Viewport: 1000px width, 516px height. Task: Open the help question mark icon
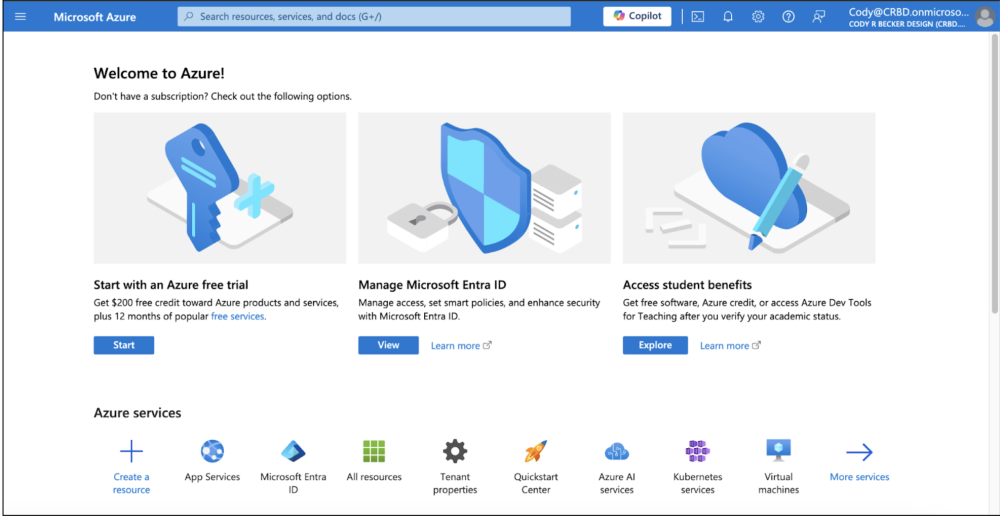point(788,17)
